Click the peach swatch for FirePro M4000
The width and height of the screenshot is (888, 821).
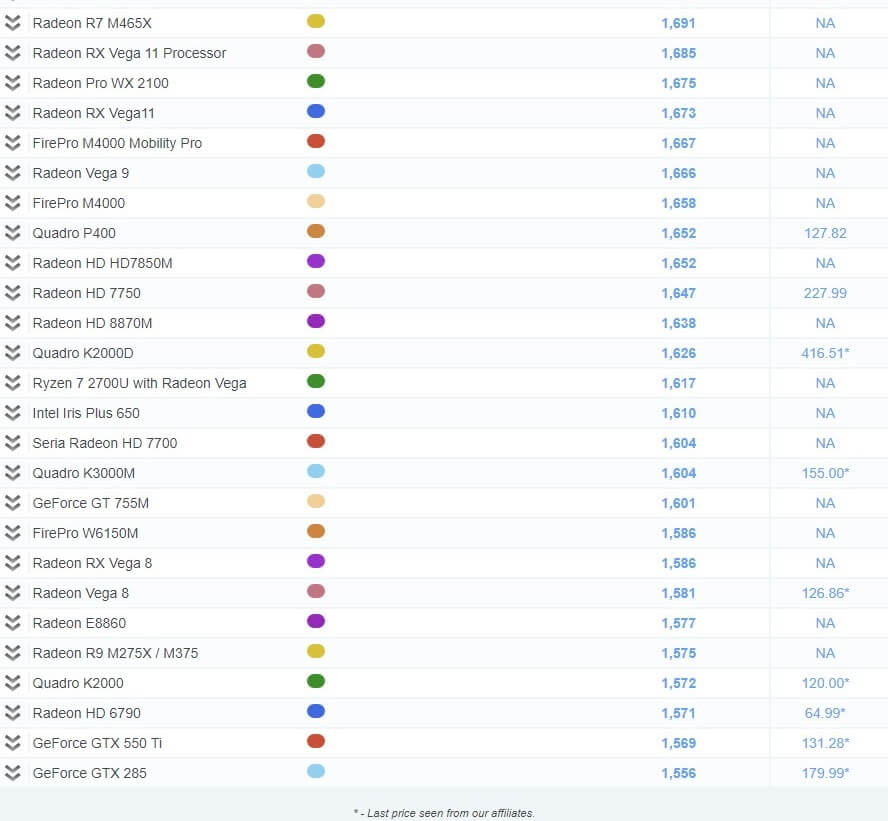coord(316,201)
